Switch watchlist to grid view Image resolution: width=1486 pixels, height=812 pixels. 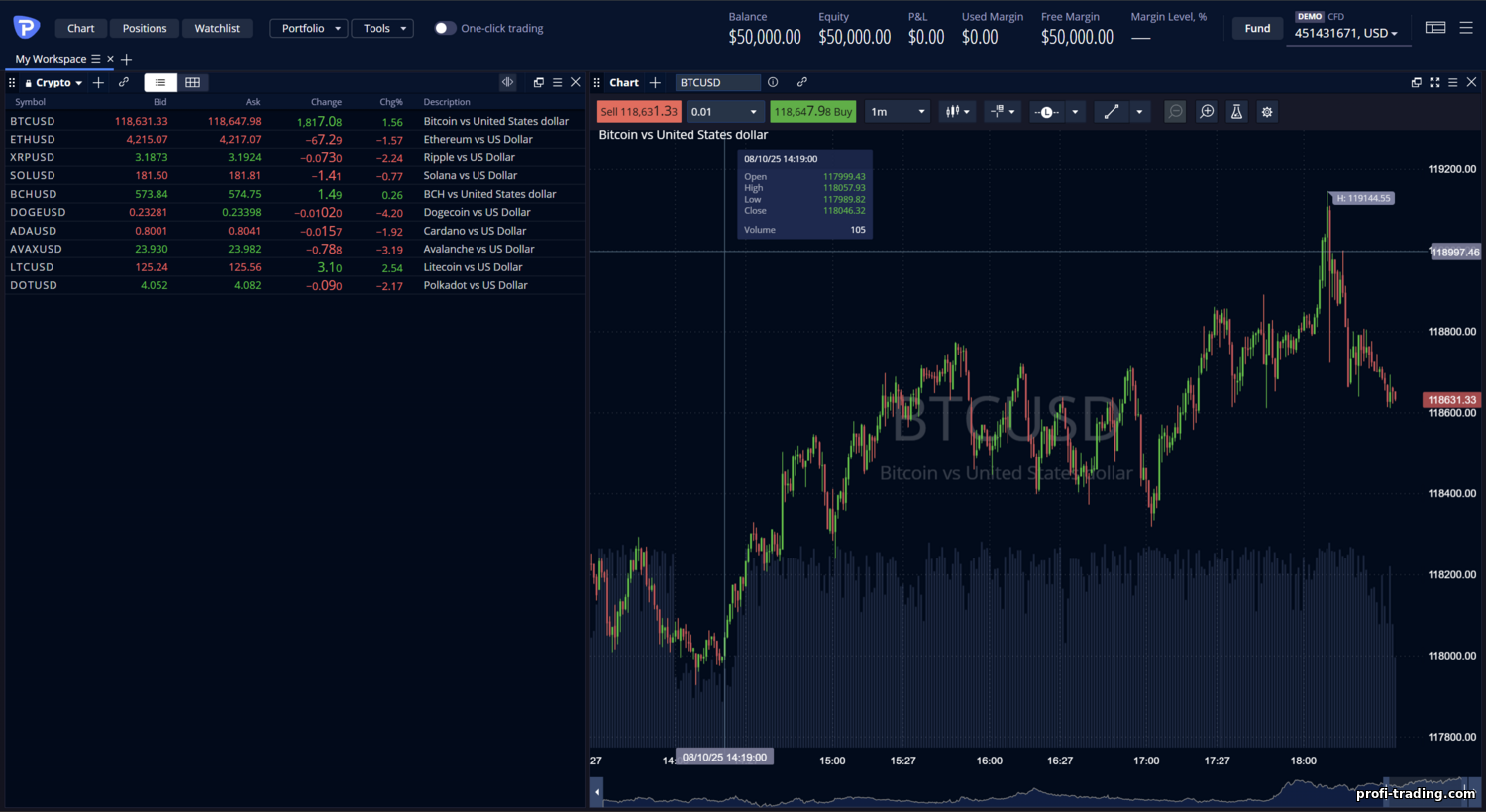pyautogui.click(x=192, y=82)
